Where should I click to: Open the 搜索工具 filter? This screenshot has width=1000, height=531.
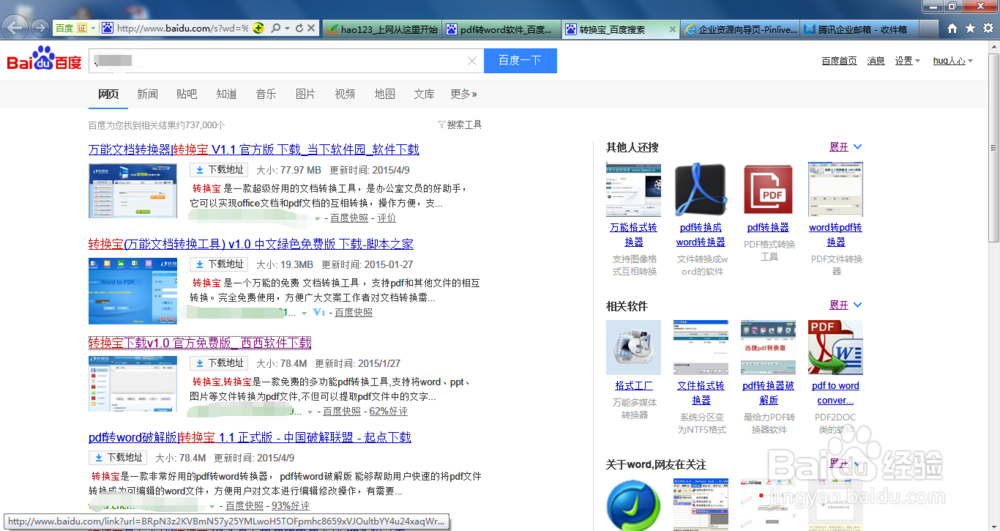[460, 125]
